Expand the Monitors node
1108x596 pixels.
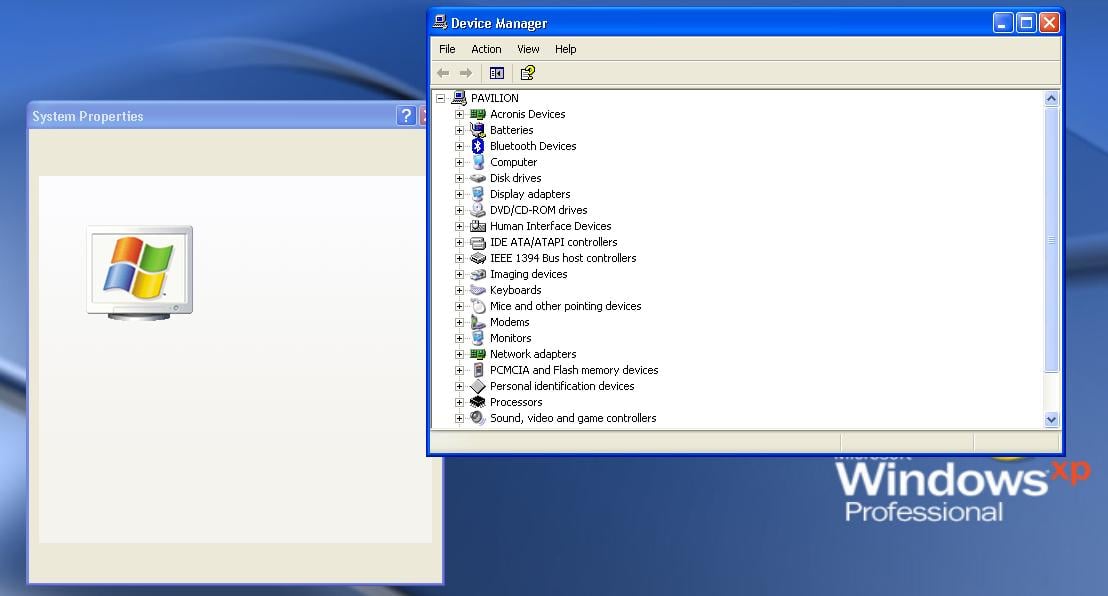(x=459, y=339)
